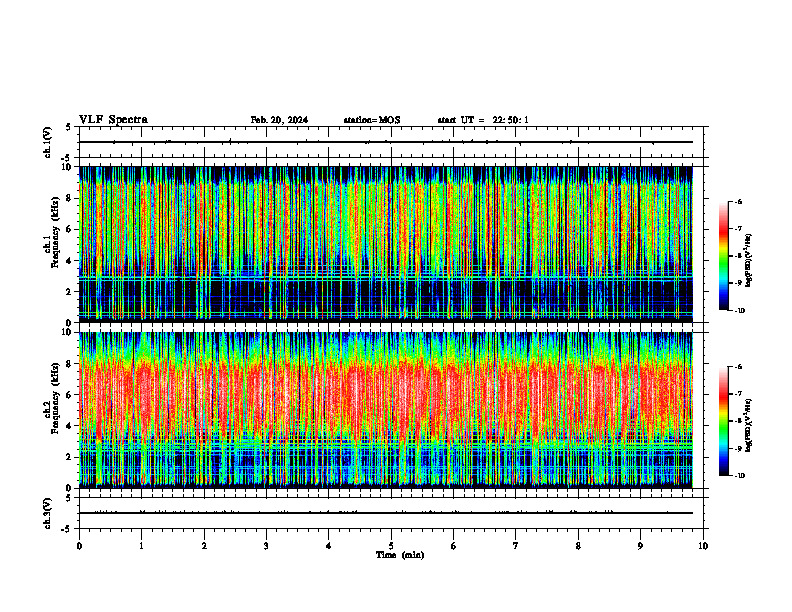Screen dimensions: 792x612
Task: Click the ch.1 spectrogram color scale bar
Action: pyautogui.click(x=723, y=256)
